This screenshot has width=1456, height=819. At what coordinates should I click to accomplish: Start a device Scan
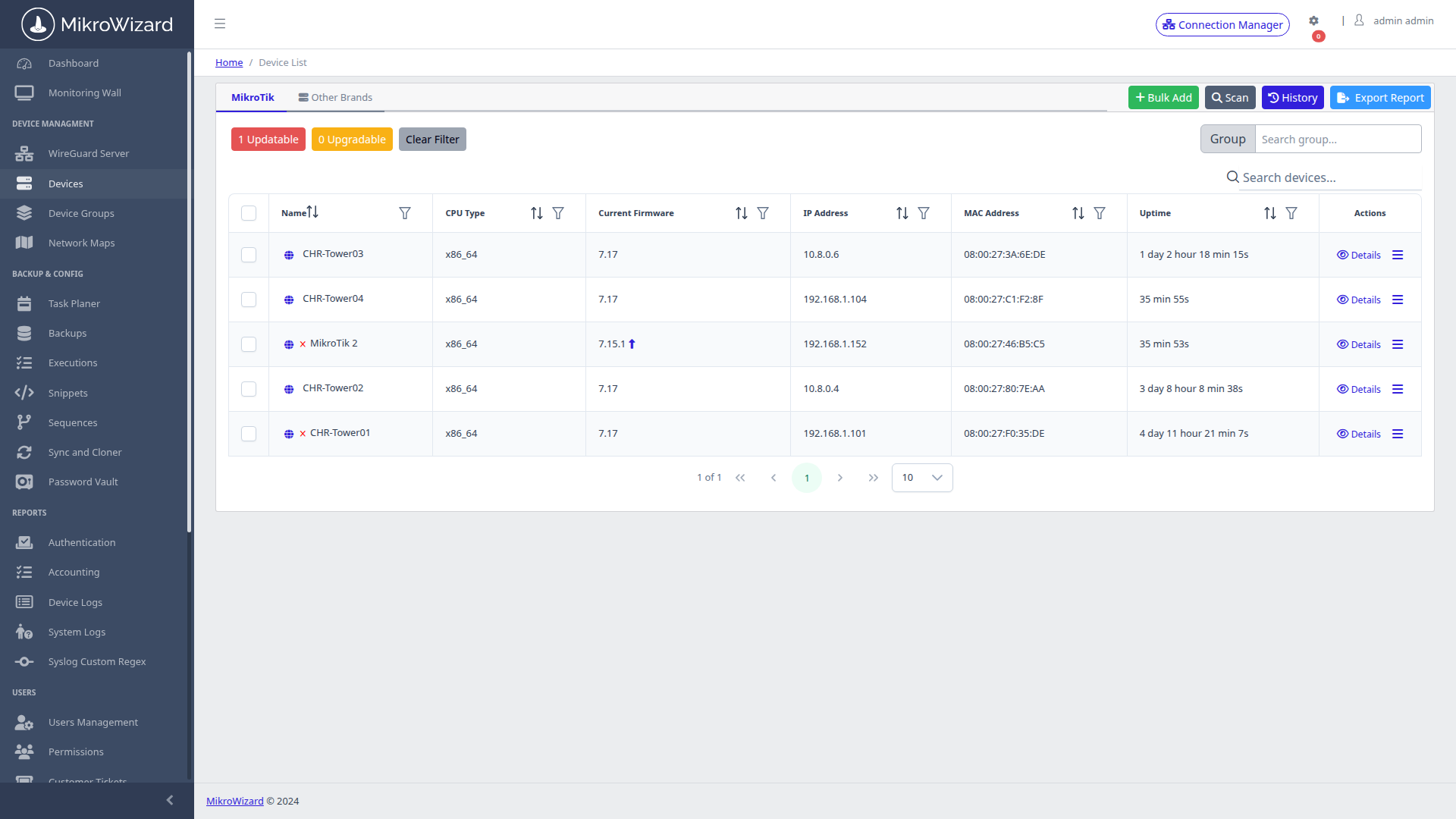1230,98
